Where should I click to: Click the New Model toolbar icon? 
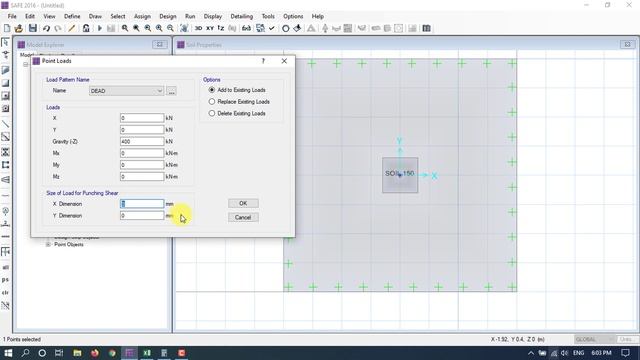pyautogui.click(x=7, y=28)
